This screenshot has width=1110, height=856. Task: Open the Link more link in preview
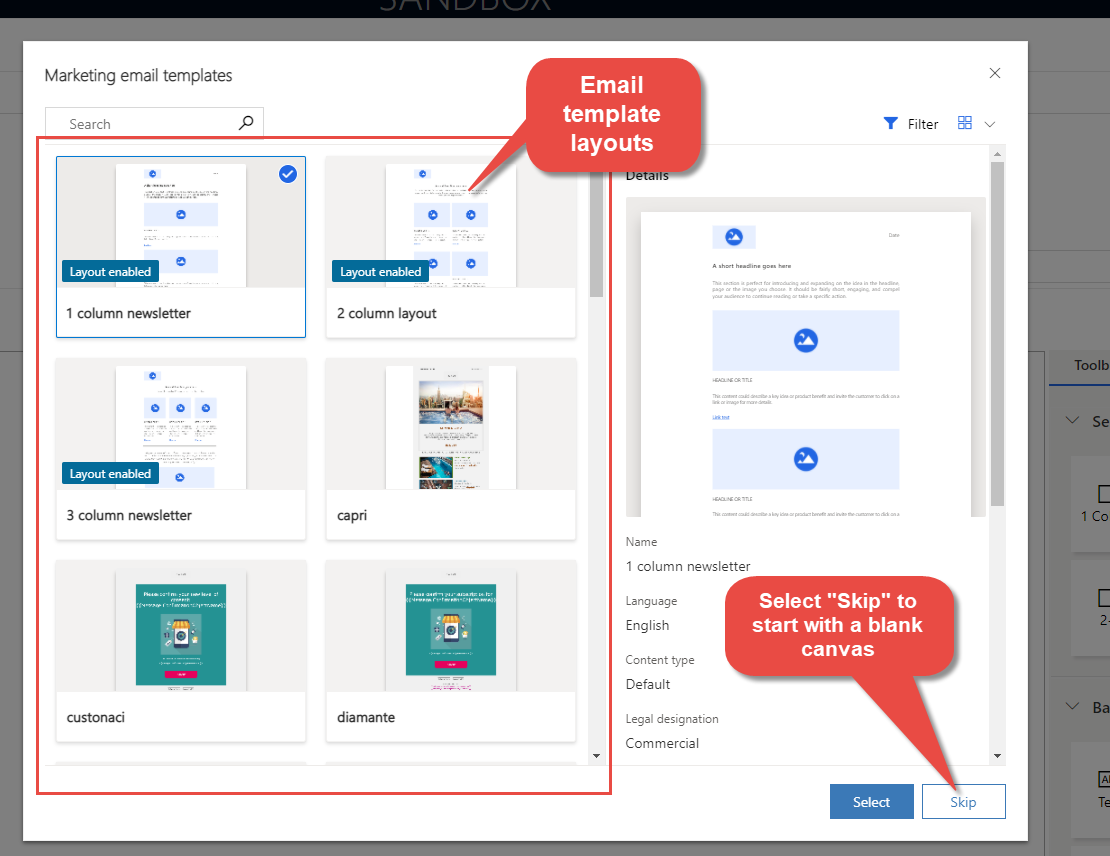pyautogui.click(x=721, y=417)
